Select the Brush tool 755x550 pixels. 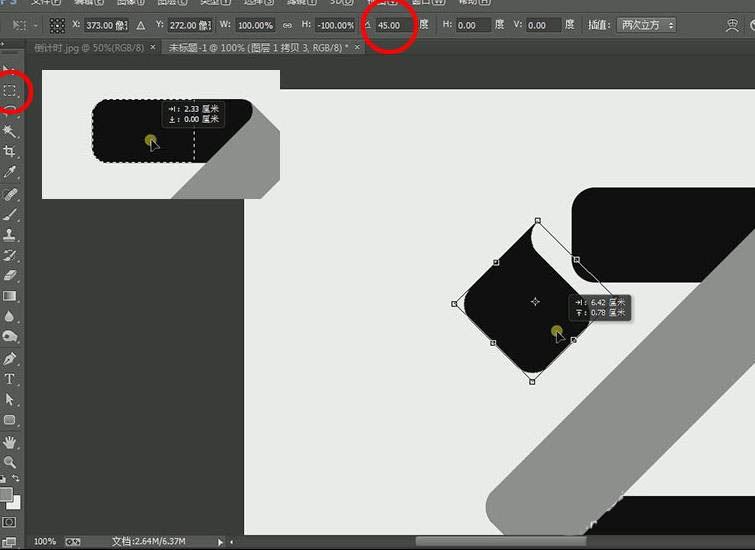click(x=10, y=214)
